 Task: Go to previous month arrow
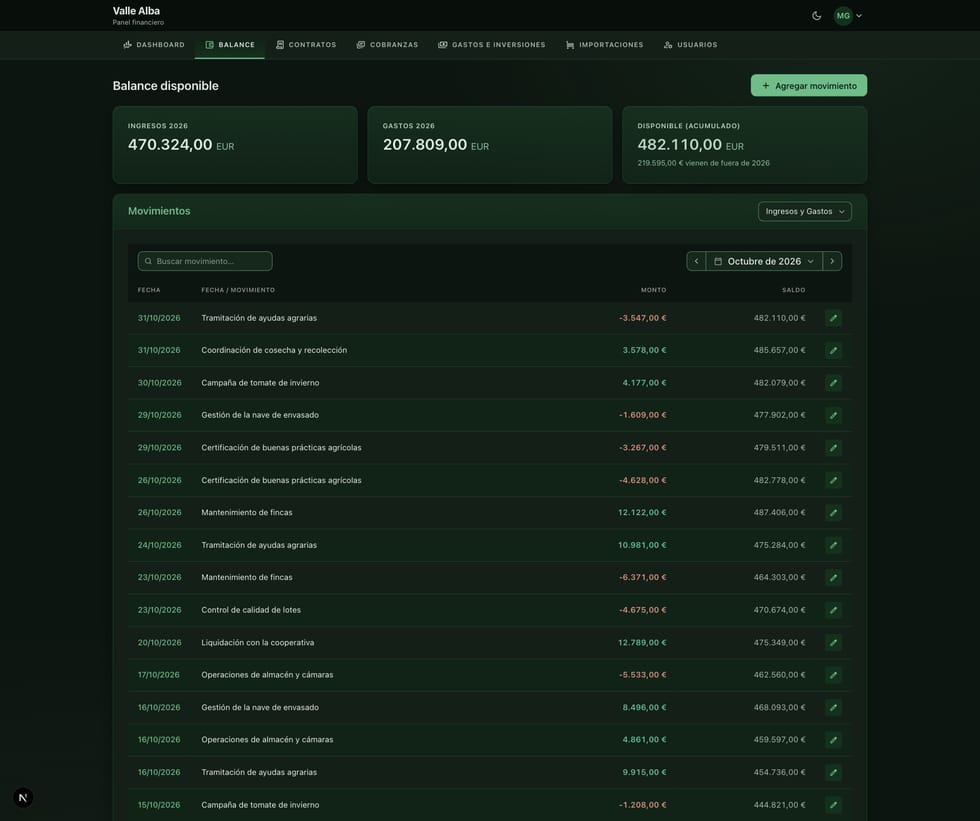(696, 261)
